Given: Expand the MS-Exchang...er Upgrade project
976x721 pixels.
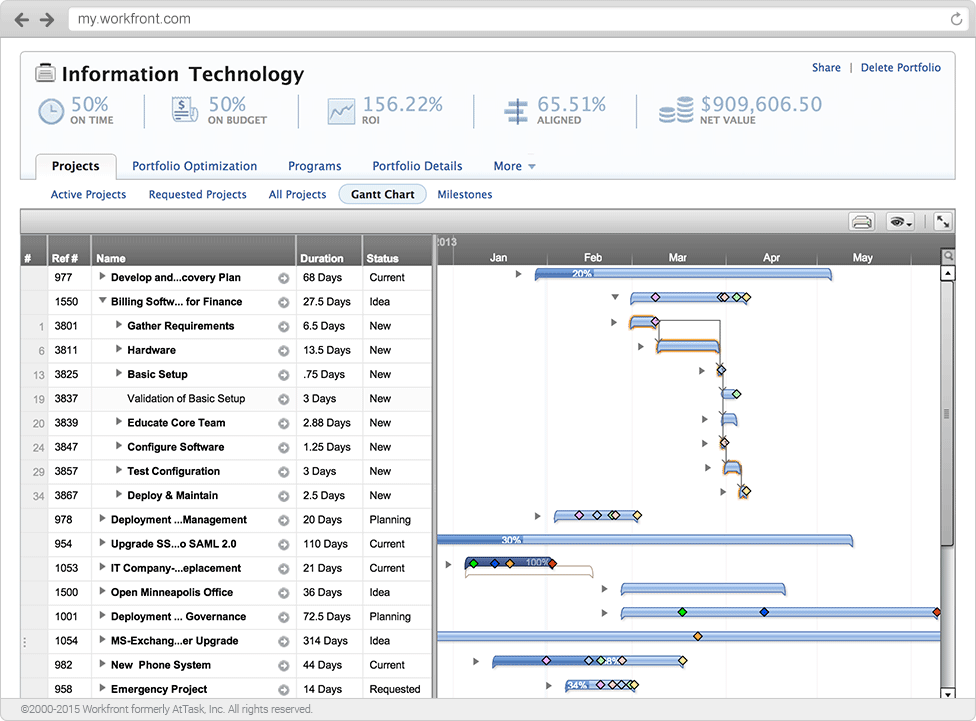Looking at the screenshot, I should pyautogui.click(x=102, y=639).
